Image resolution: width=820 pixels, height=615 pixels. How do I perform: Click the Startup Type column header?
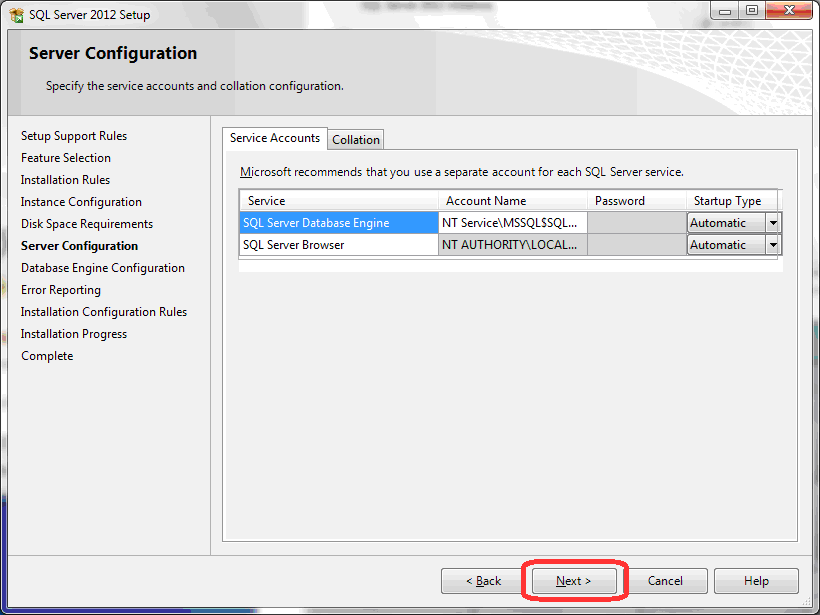pos(732,201)
